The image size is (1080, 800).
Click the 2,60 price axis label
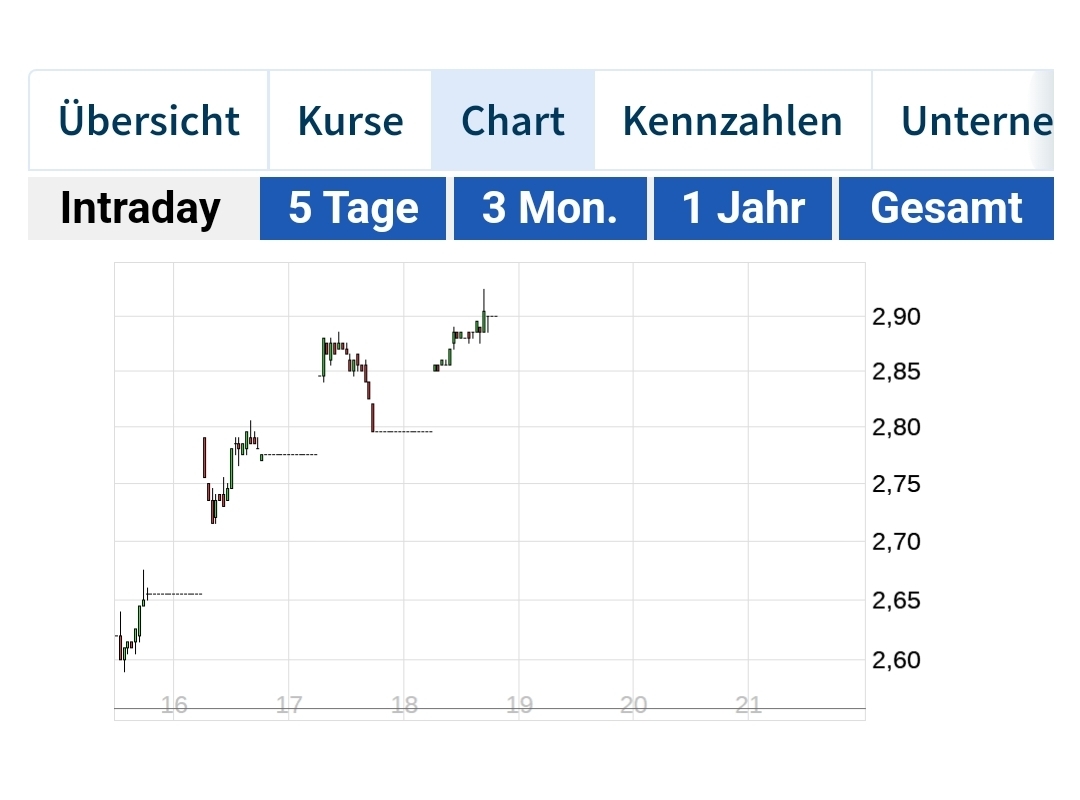coord(896,660)
